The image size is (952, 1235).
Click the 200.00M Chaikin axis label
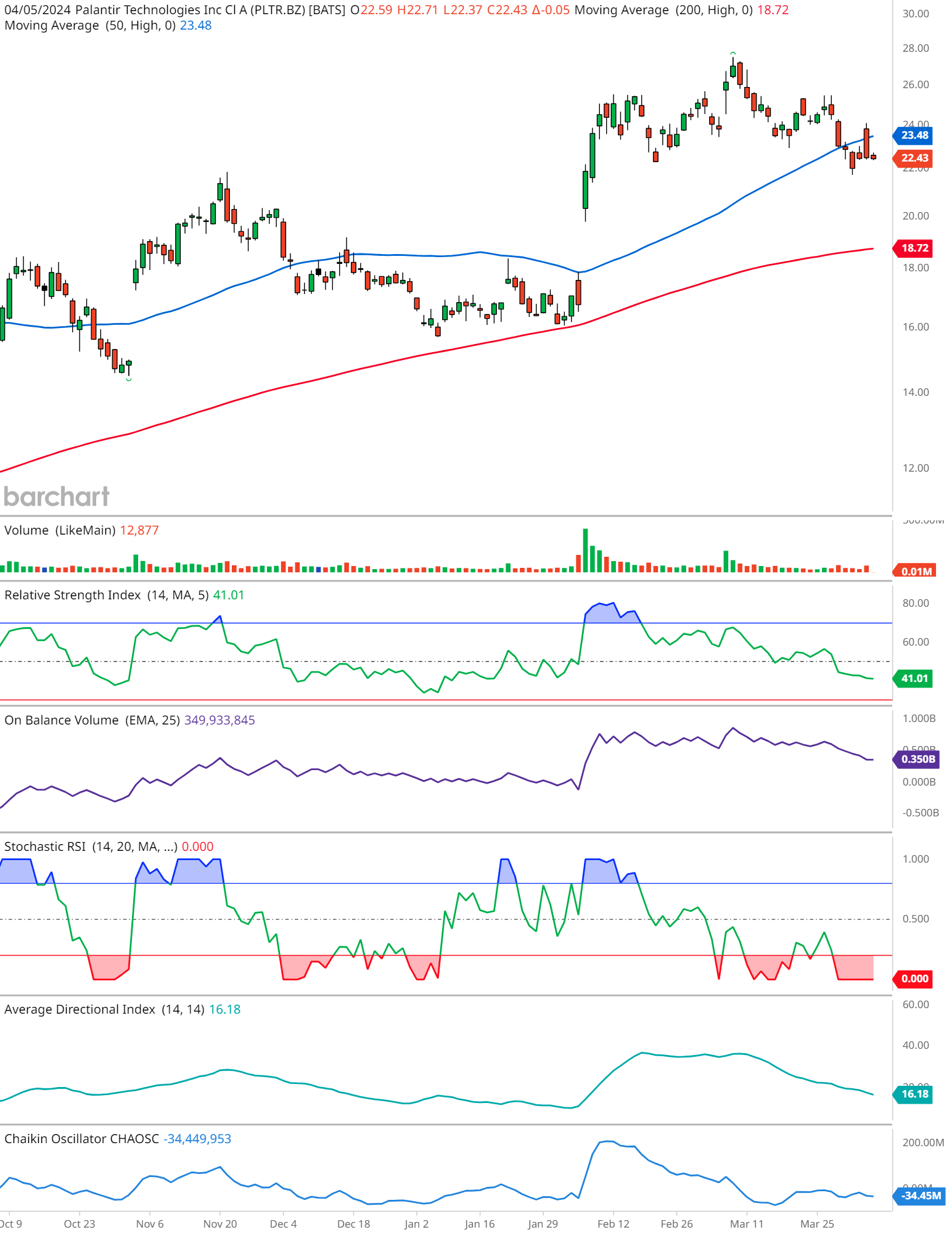click(x=923, y=1143)
